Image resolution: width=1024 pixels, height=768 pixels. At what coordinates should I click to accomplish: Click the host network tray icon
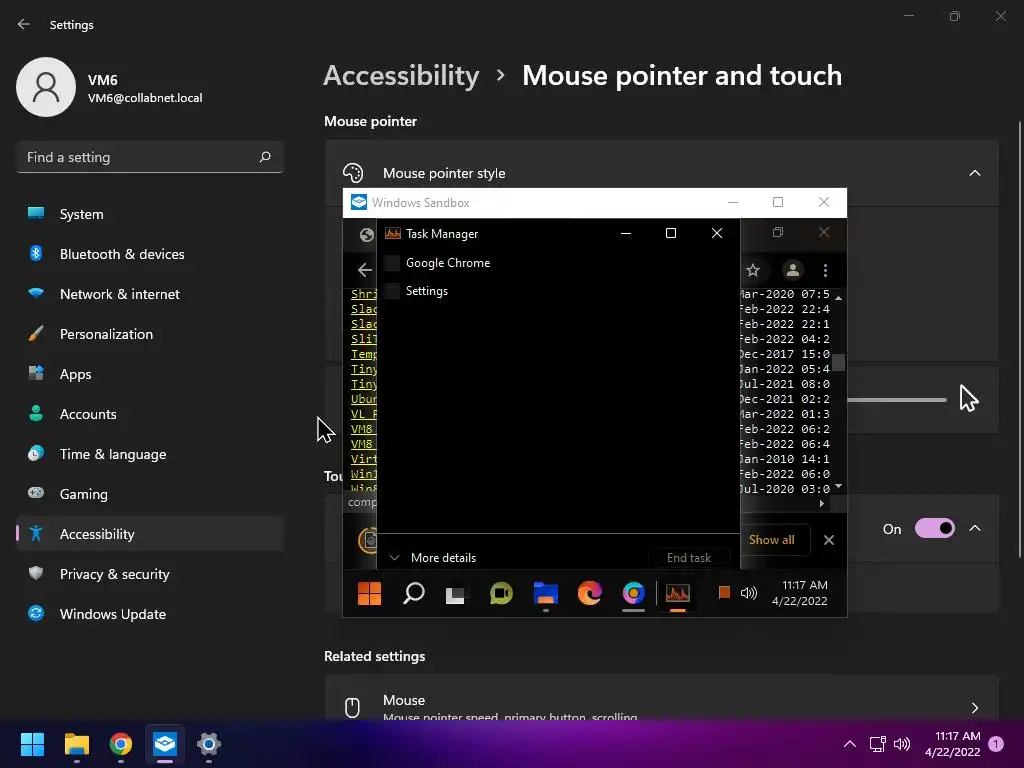(878, 744)
